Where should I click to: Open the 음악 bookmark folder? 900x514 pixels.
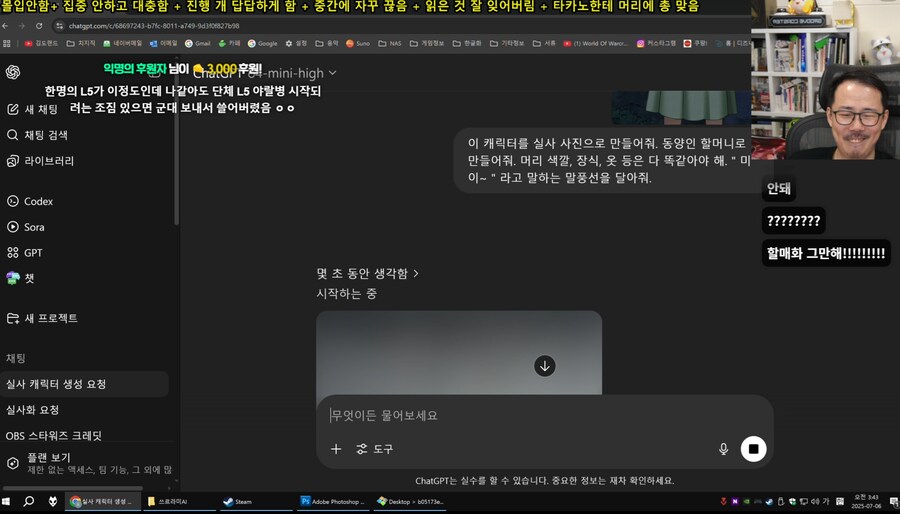pos(327,43)
